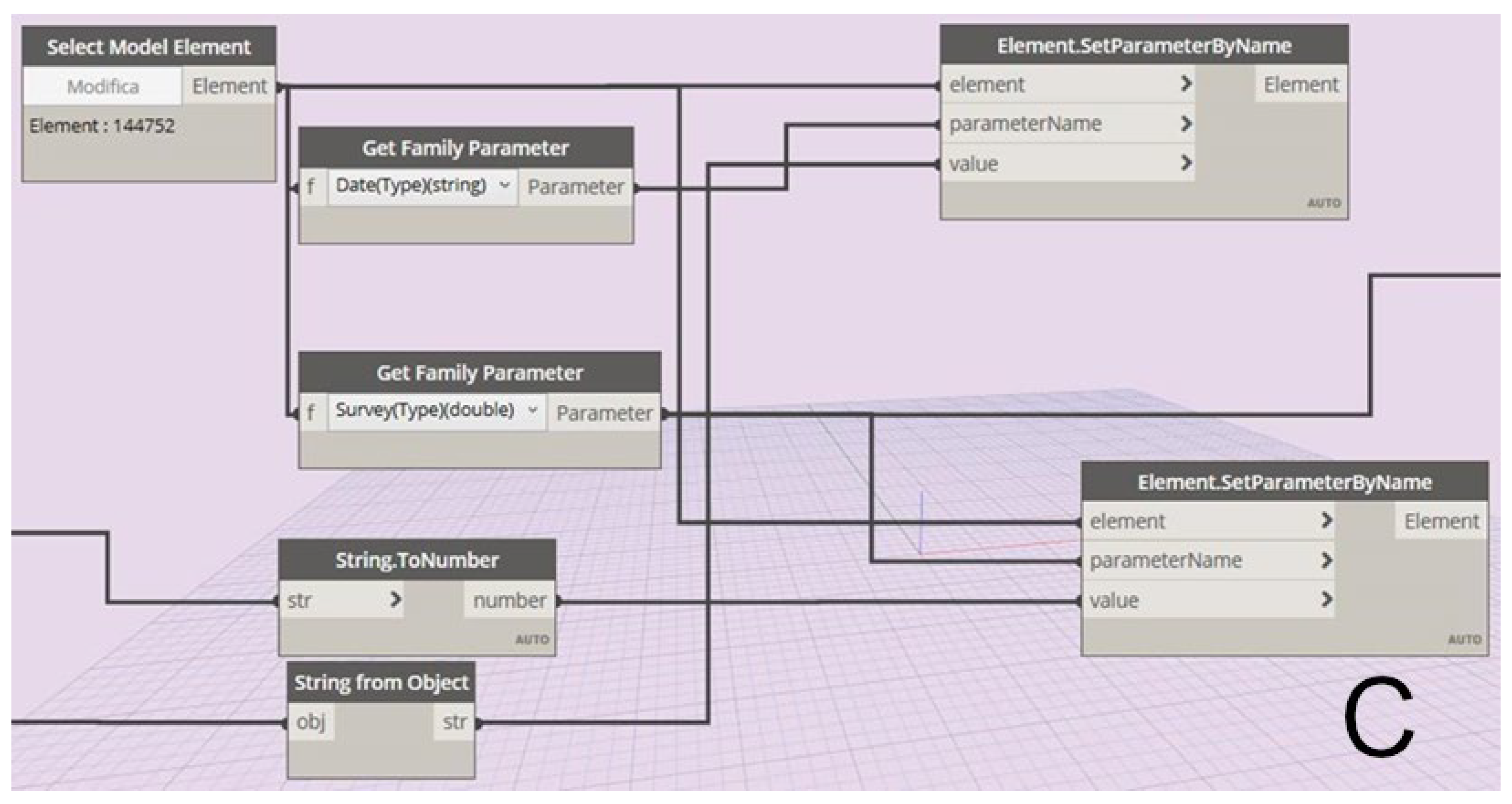
Task: Click the Modifica button in Select Model Element
Action: pos(103,86)
